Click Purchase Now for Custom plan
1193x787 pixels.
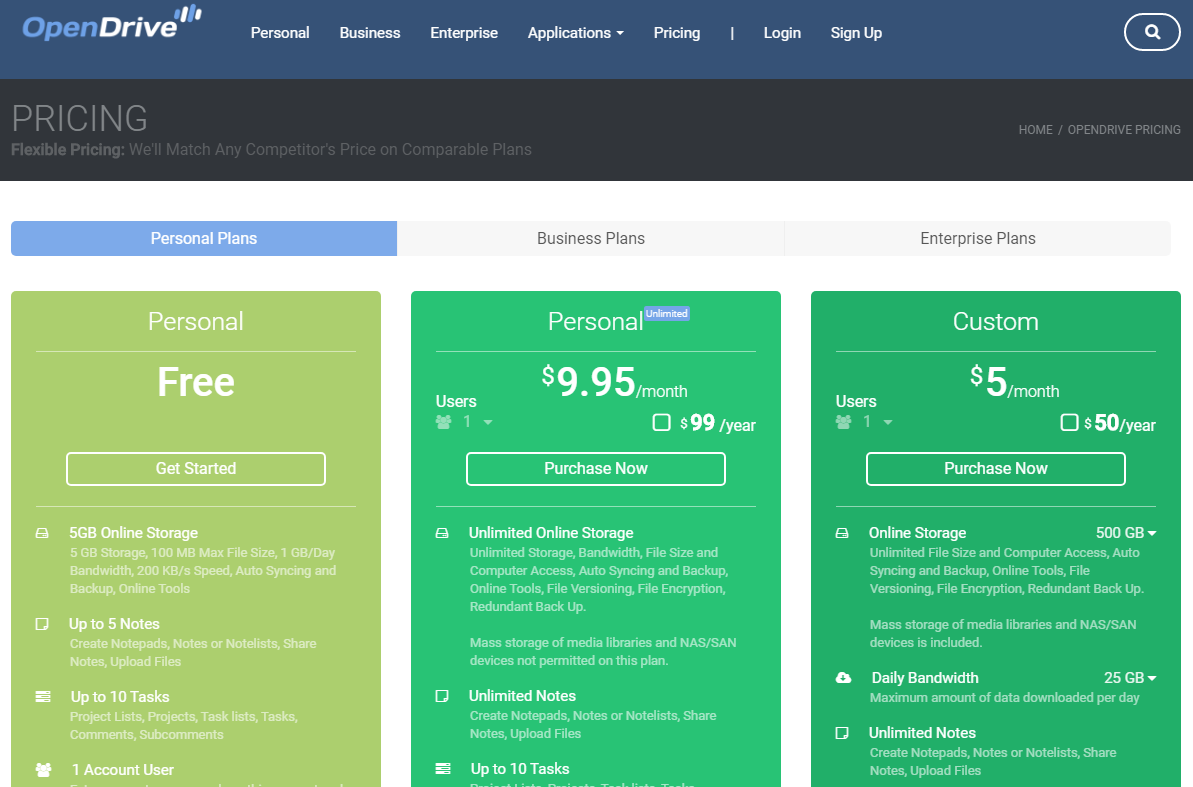point(996,469)
